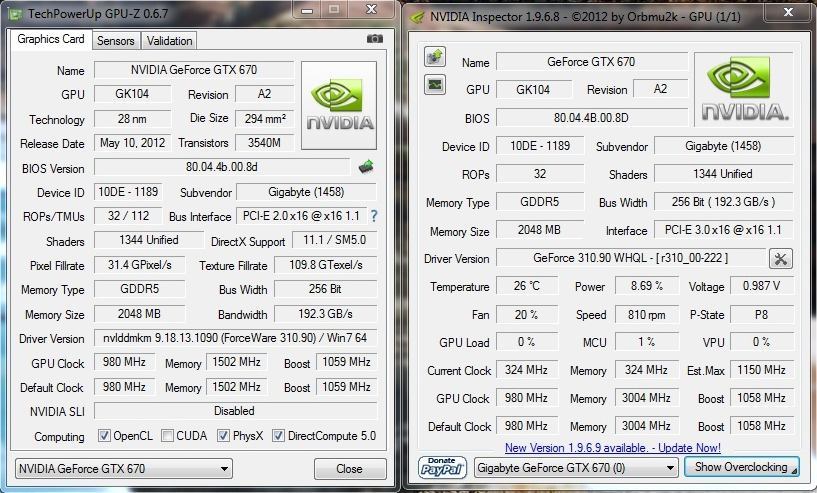This screenshot has width=817, height=493.
Task: Click the Fan value 20 %
Action: tap(527, 314)
